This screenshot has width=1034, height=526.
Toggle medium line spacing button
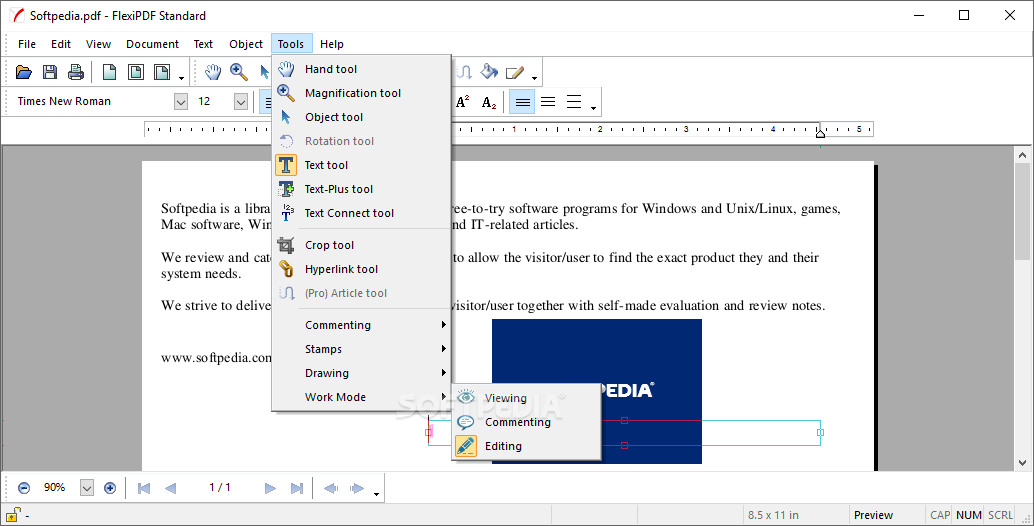coord(548,102)
